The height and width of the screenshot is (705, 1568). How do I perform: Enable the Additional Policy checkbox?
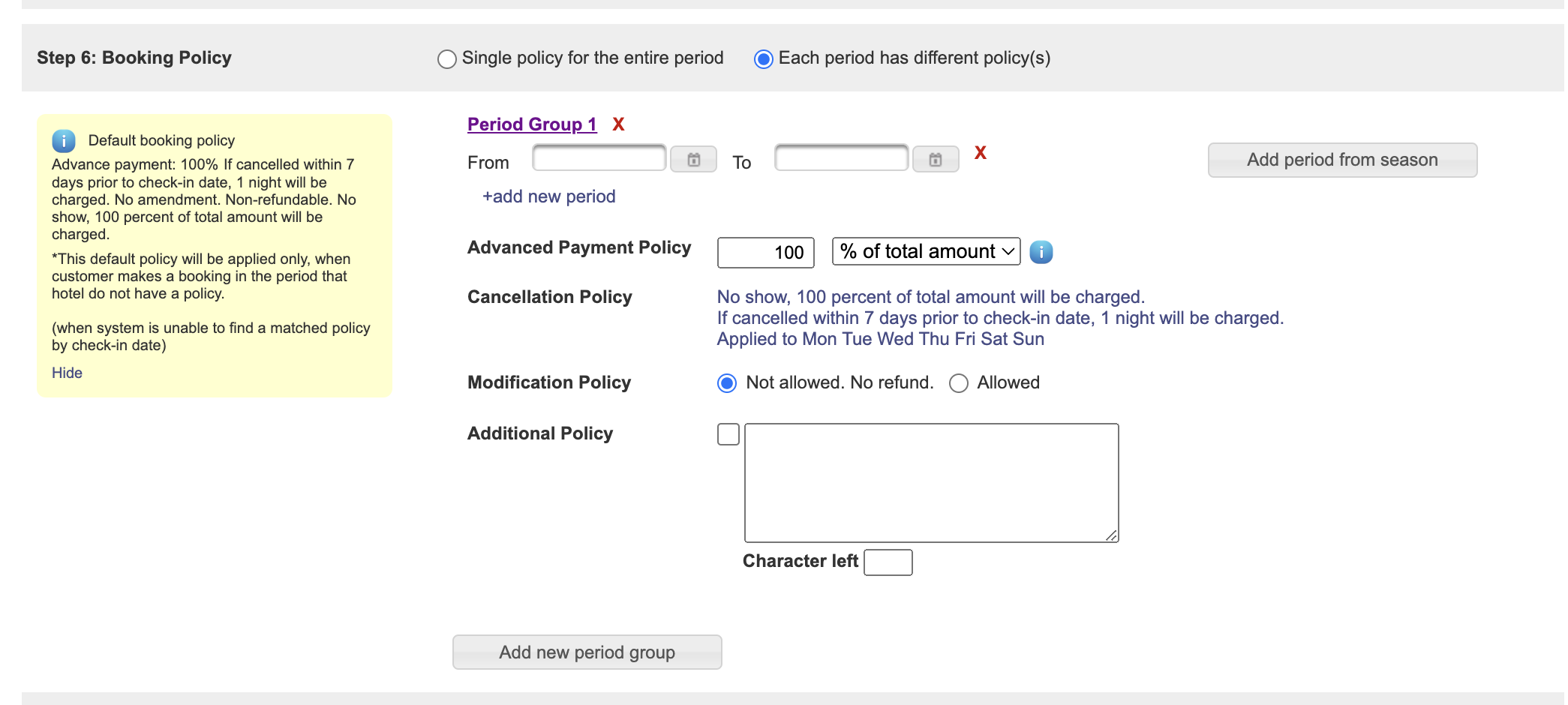click(728, 434)
